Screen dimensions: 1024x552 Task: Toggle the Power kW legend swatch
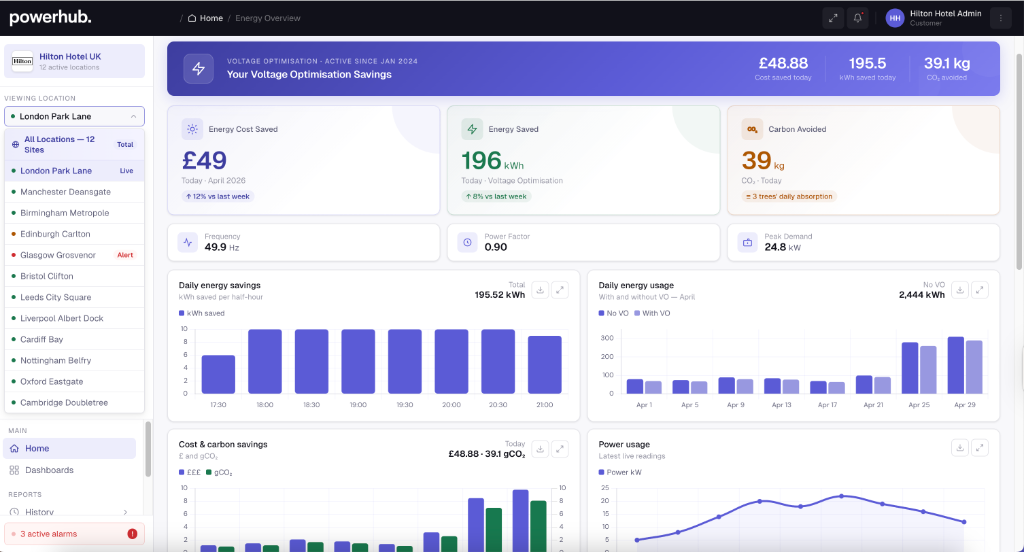[x=601, y=472]
